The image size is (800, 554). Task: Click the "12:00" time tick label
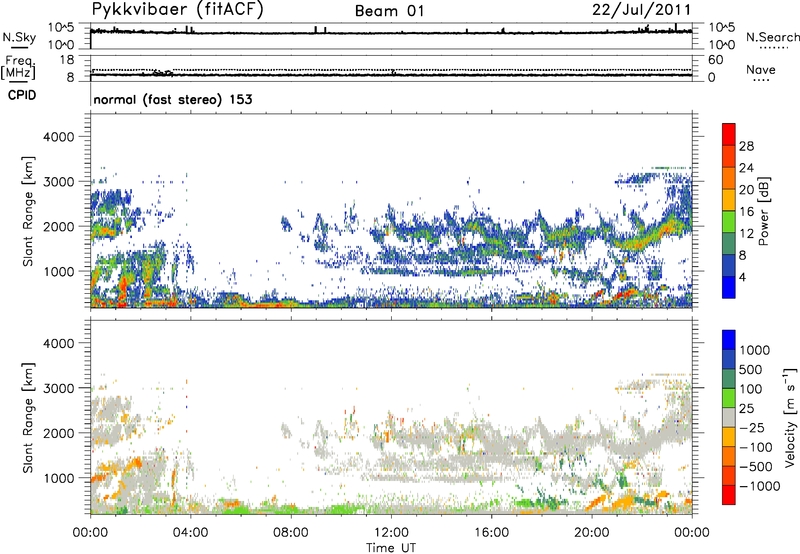[391, 533]
